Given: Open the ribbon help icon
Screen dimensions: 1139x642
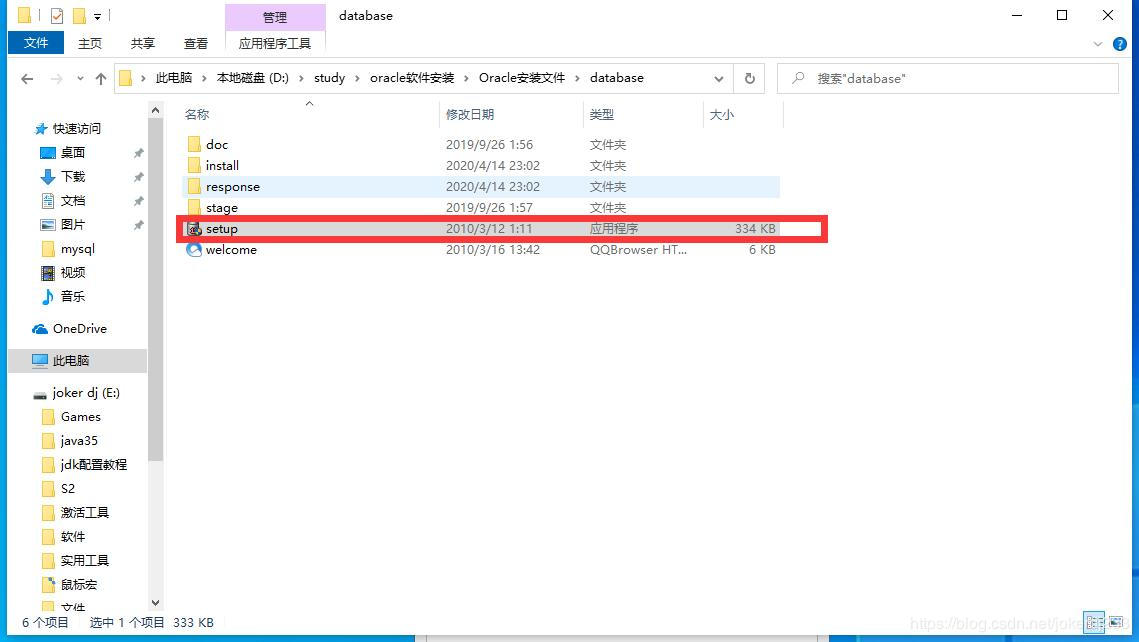Looking at the screenshot, I should [1119, 44].
